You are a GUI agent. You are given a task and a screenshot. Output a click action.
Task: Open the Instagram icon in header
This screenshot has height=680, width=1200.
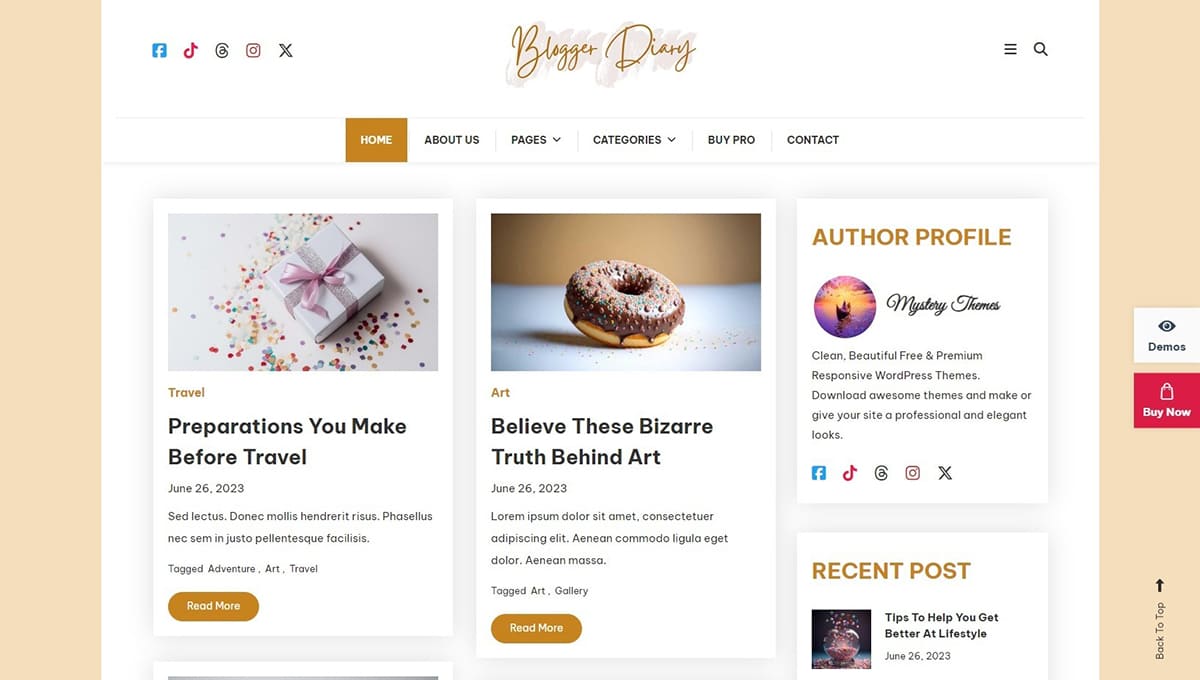click(x=253, y=50)
